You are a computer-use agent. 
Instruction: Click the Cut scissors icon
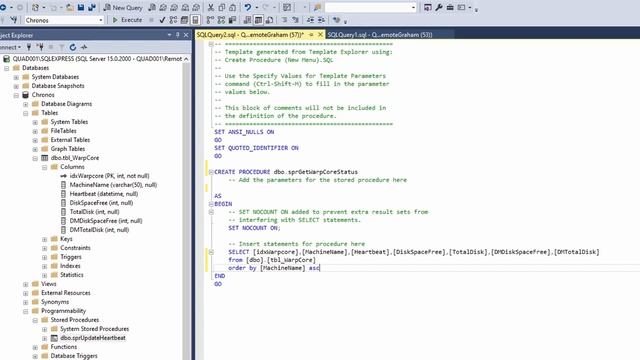coord(211,7)
